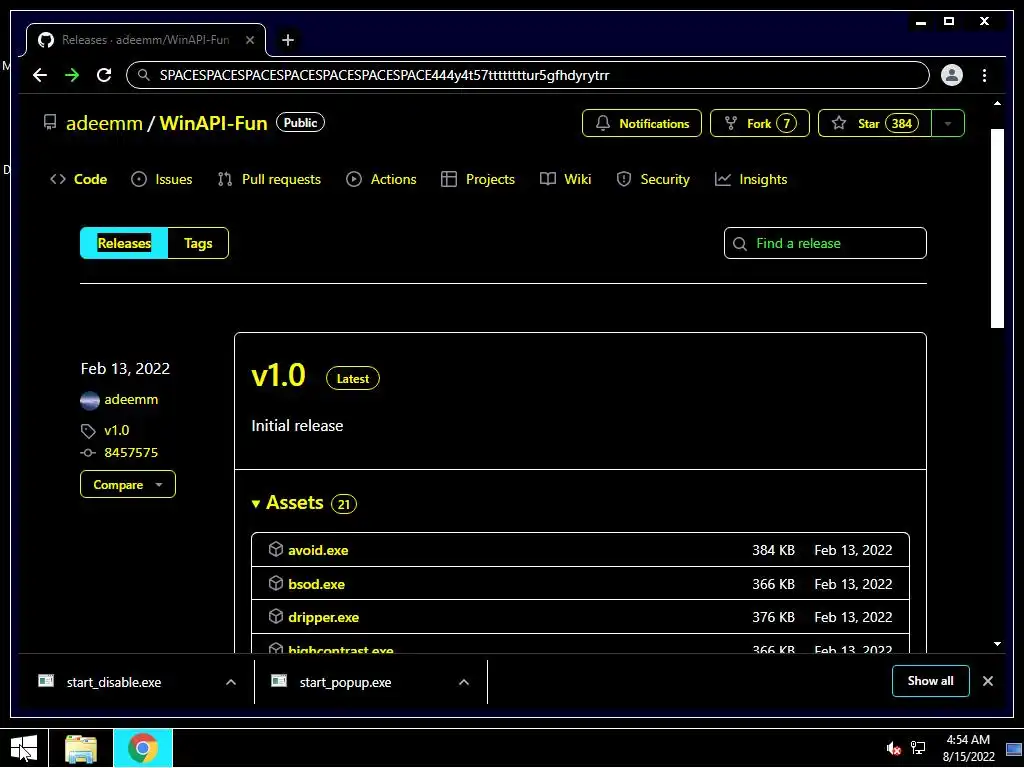Switch to the Insights tab

point(751,179)
